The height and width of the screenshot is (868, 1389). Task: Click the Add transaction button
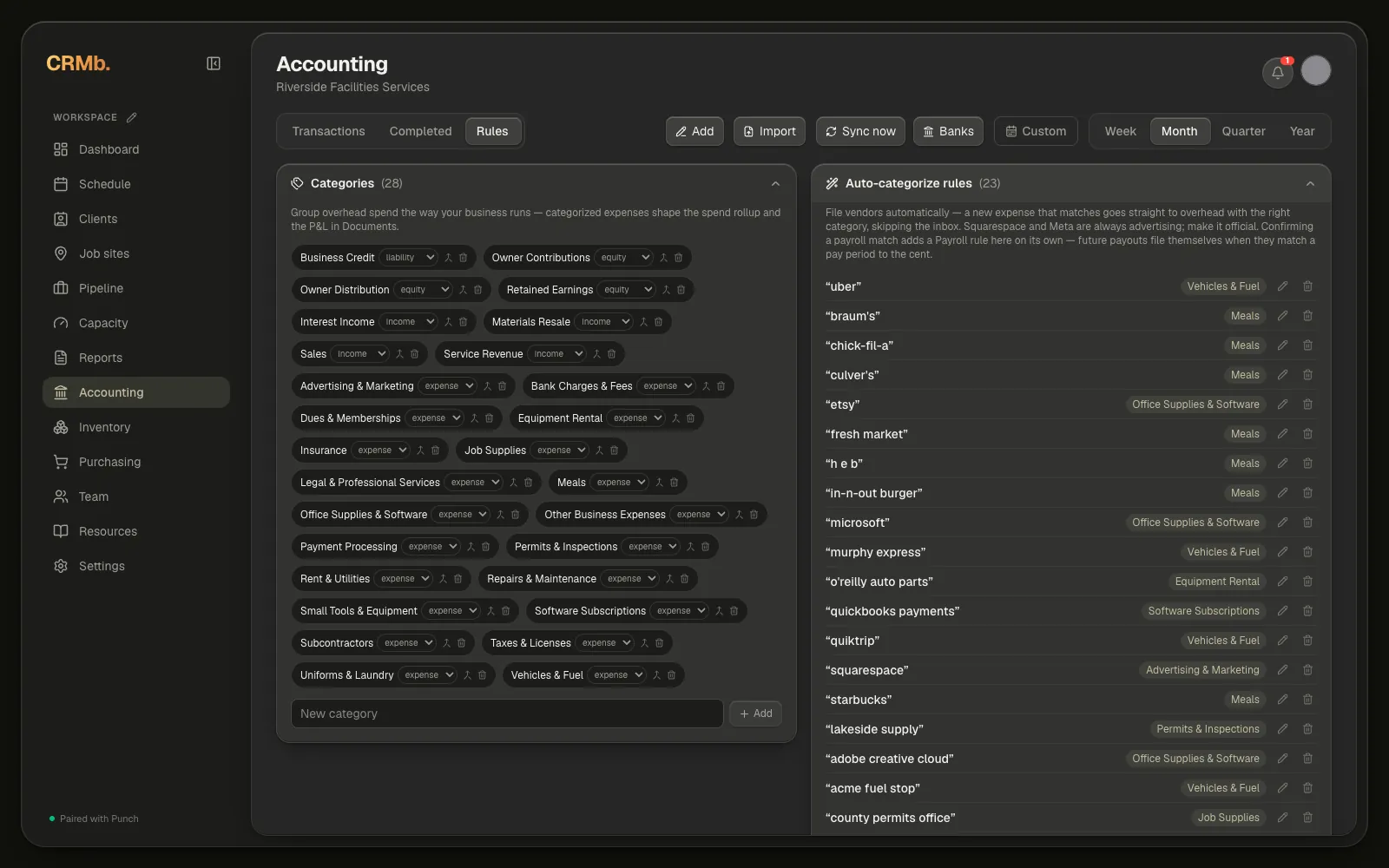pyautogui.click(x=694, y=131)
